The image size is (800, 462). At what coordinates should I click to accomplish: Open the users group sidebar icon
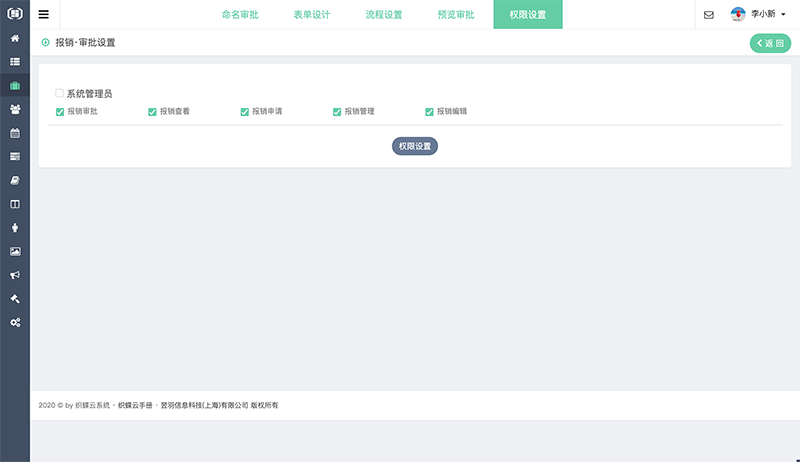(15, 109)
